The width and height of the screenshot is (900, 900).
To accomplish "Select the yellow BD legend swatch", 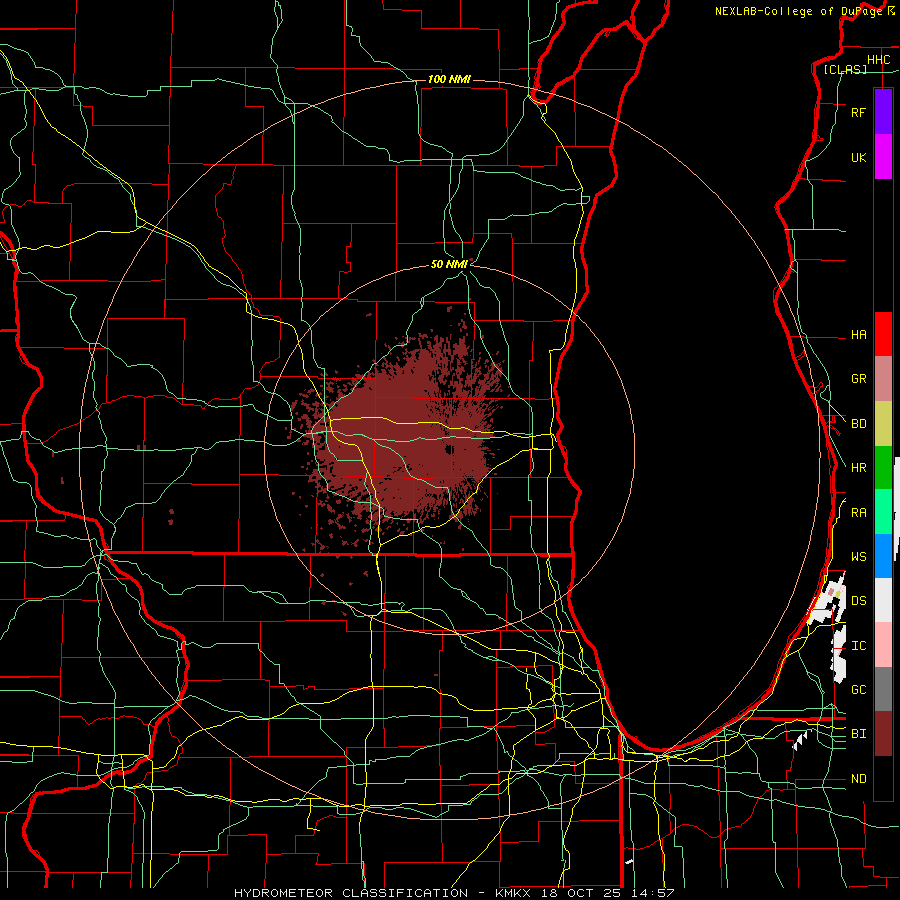I will point(883,424).
